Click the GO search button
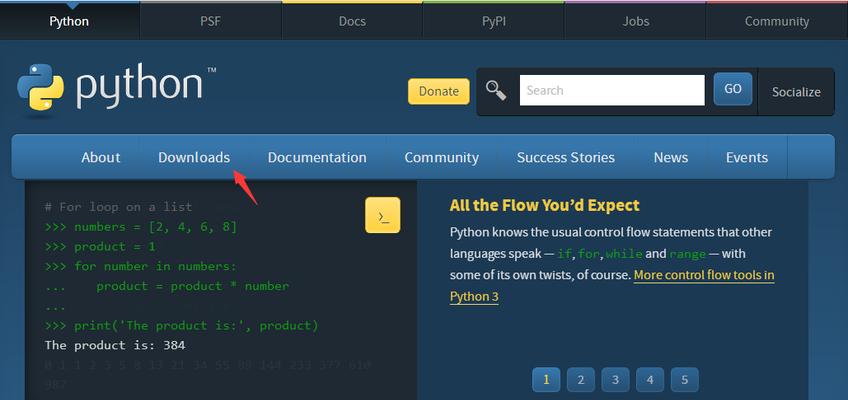The image size is (848, 400). pos(733,89)
